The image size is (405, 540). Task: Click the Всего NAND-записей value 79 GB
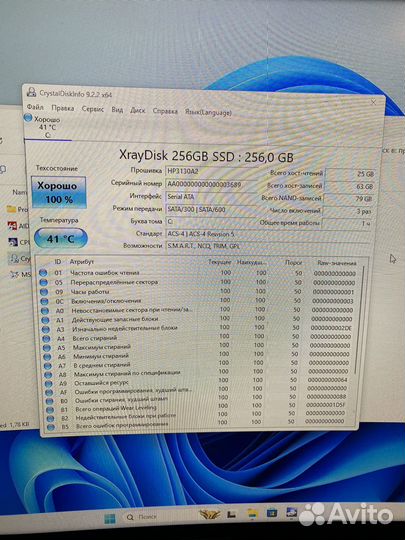pyautogui.click(x=348, y=199)
